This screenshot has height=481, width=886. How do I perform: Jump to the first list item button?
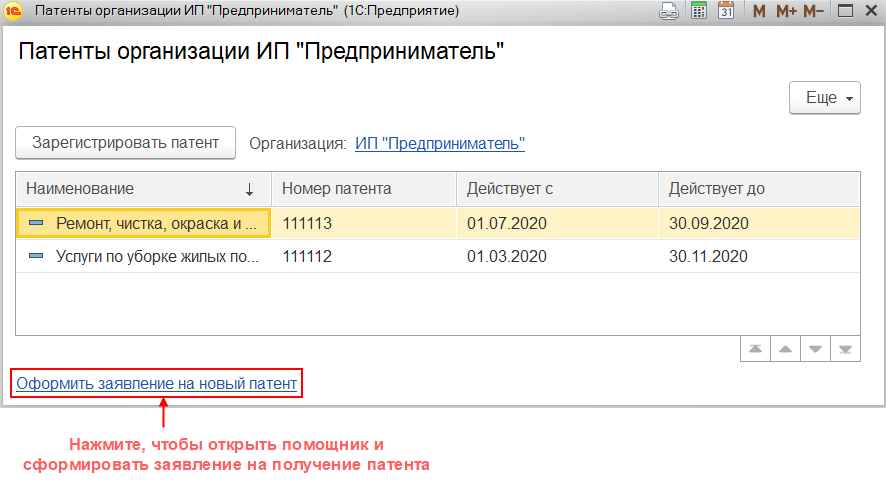pyautogui.click(x=755, y=349)
